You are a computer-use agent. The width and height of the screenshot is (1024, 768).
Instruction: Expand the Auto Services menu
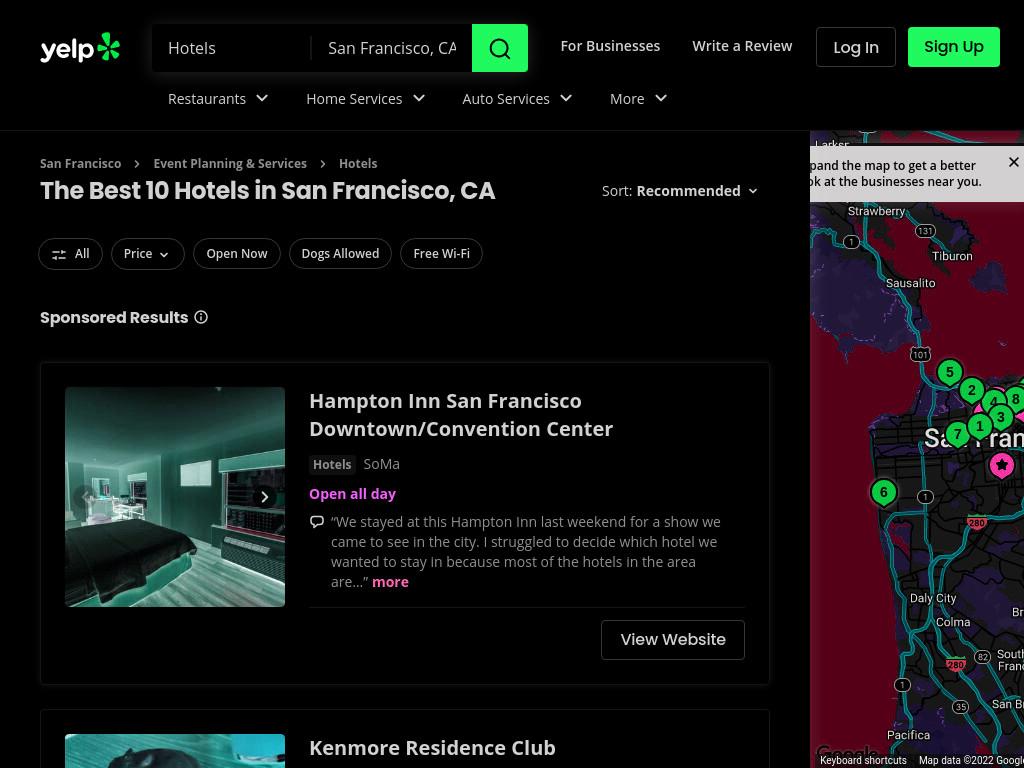coord(517,99)
